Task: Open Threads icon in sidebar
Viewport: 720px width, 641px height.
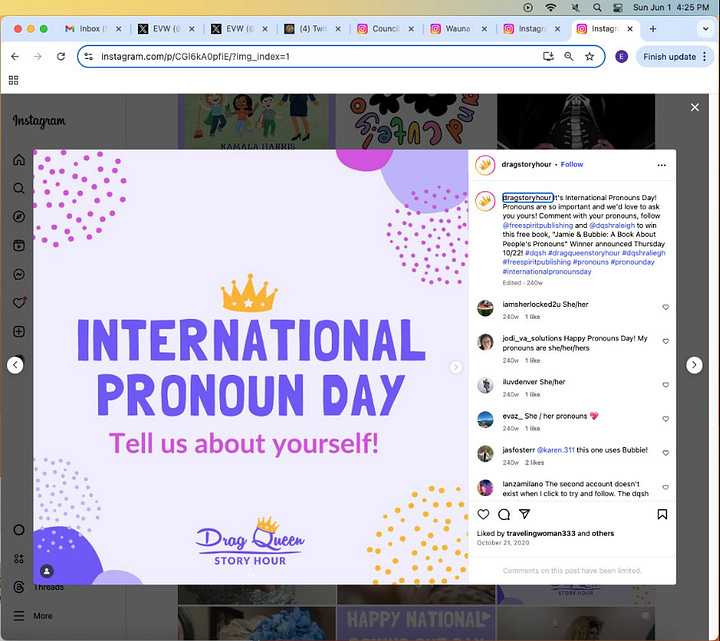Action: (19, 587)
